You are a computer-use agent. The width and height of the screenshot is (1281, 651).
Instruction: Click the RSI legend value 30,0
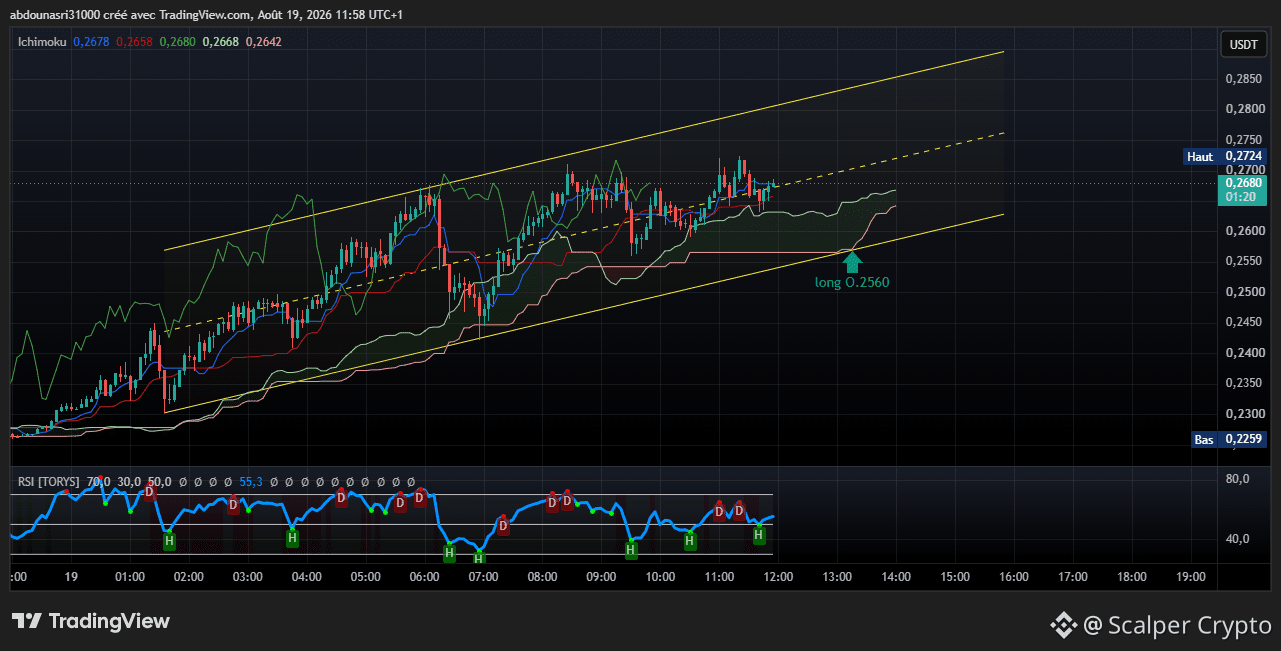pos(129,482)
